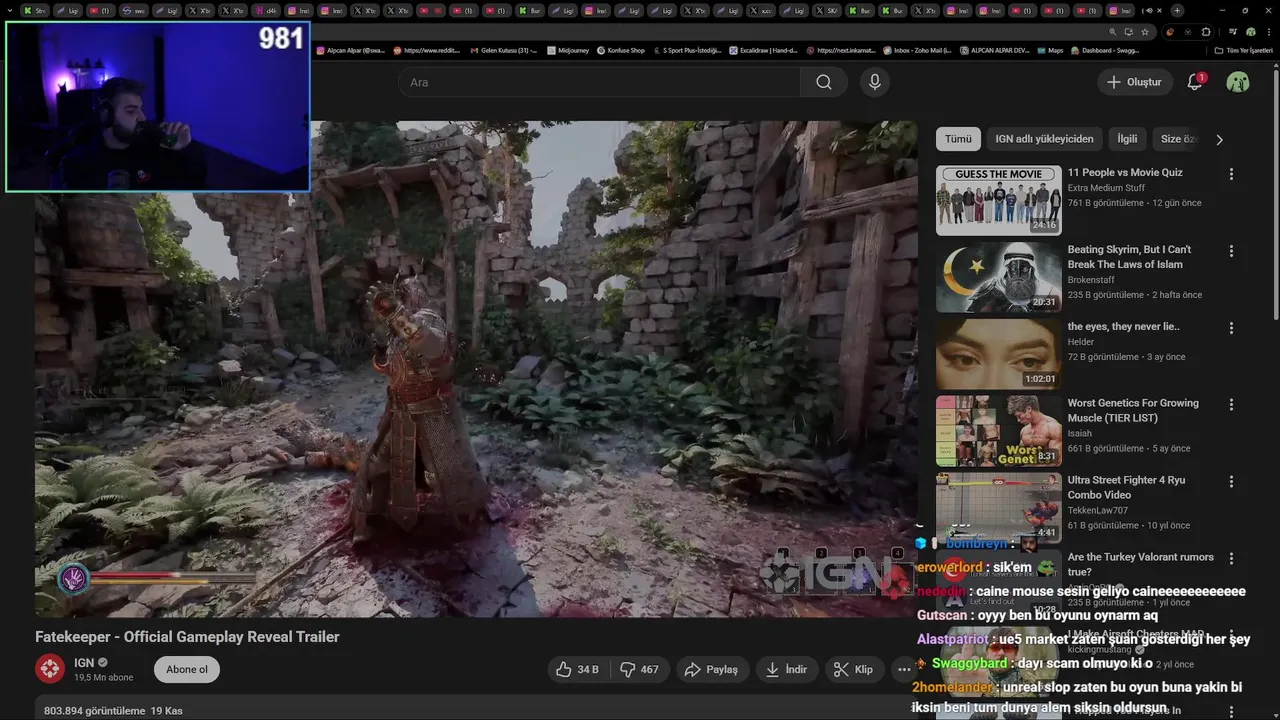Open the browser extensions puzzle icon

(x=1205, y=32)
